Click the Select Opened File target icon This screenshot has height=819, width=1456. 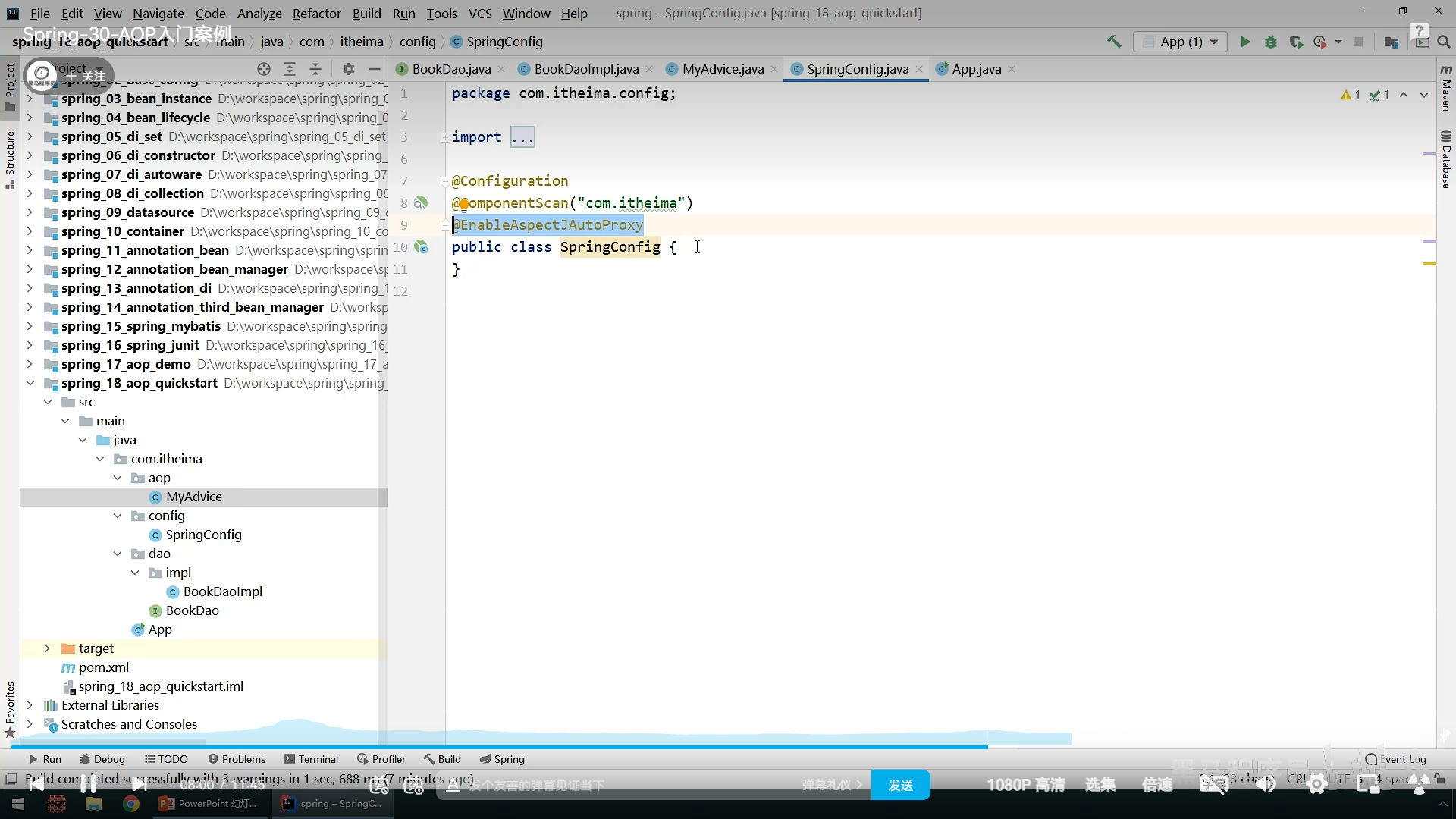[264, 69]
